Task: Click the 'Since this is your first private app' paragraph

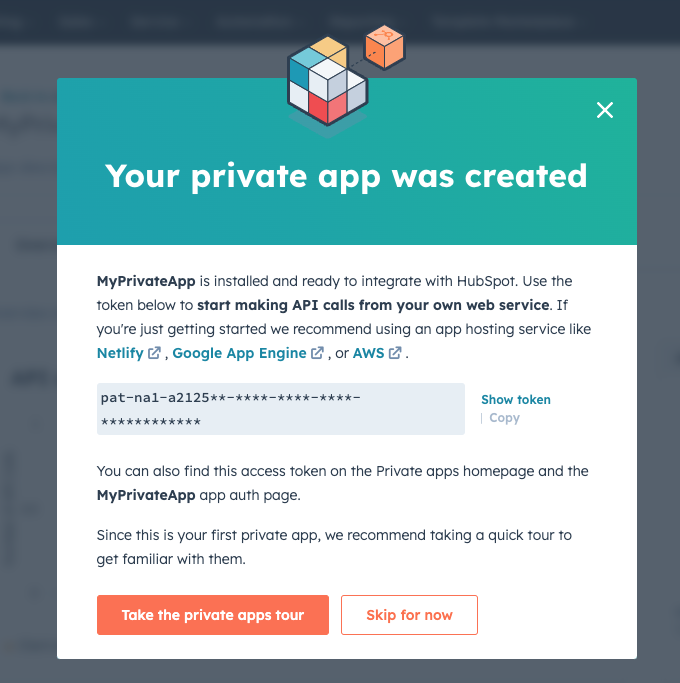Action: pyautogui.click(x=334, y=547)
